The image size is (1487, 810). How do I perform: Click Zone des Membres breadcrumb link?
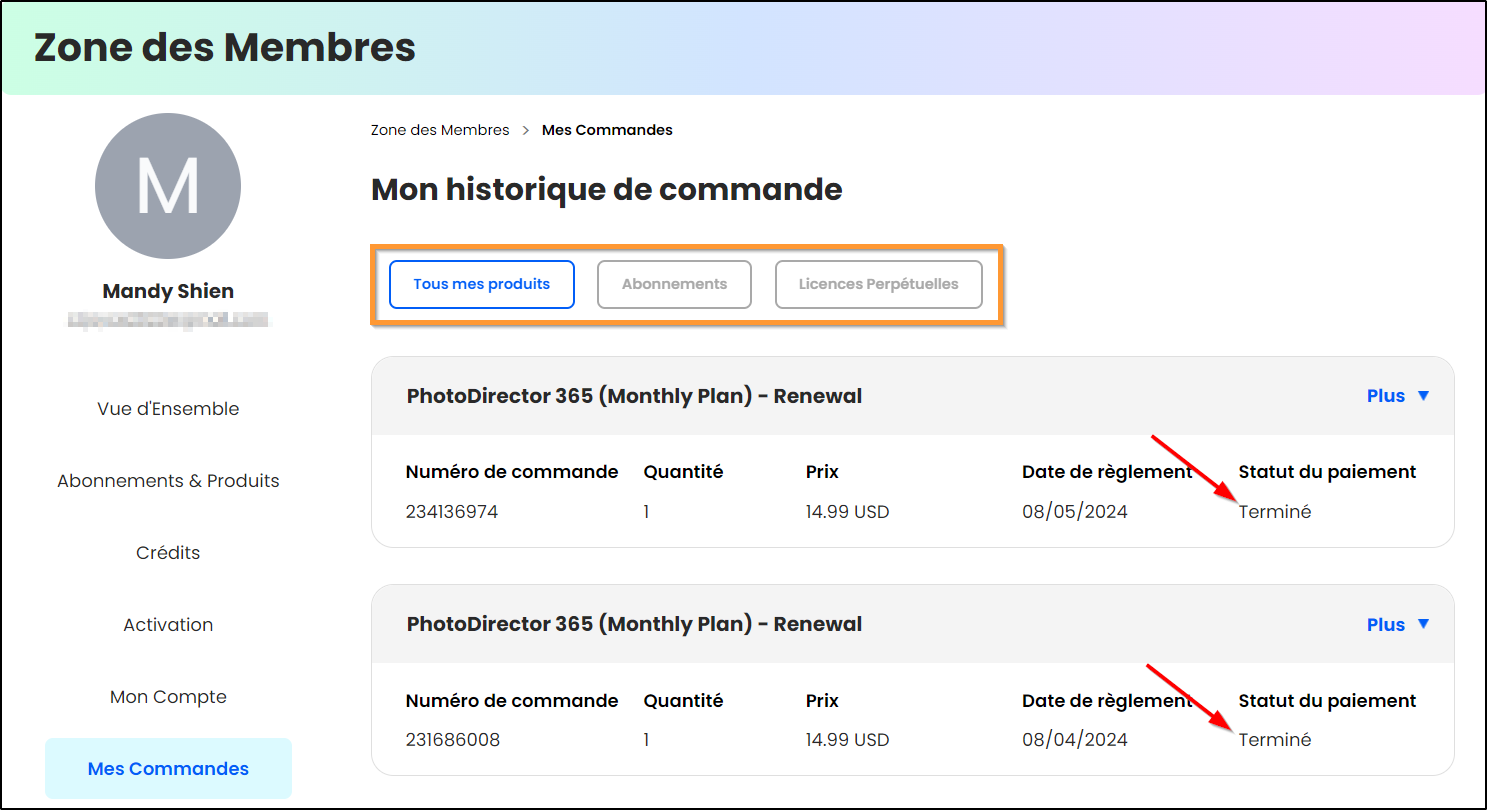(440, 130)
